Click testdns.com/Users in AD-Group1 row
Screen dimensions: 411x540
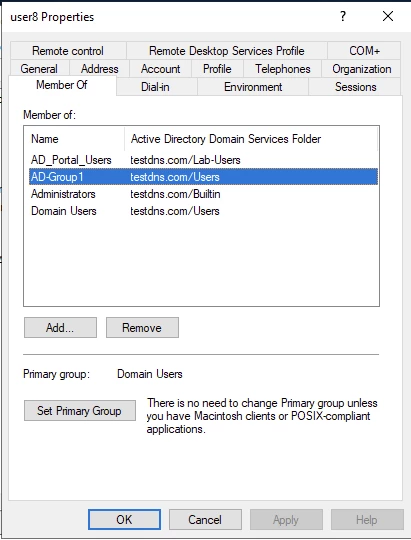point(175,177)
